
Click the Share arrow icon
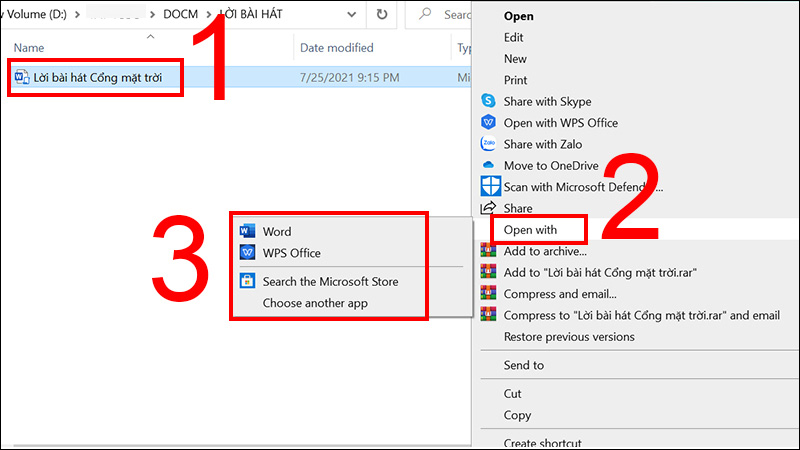[488, 207]
